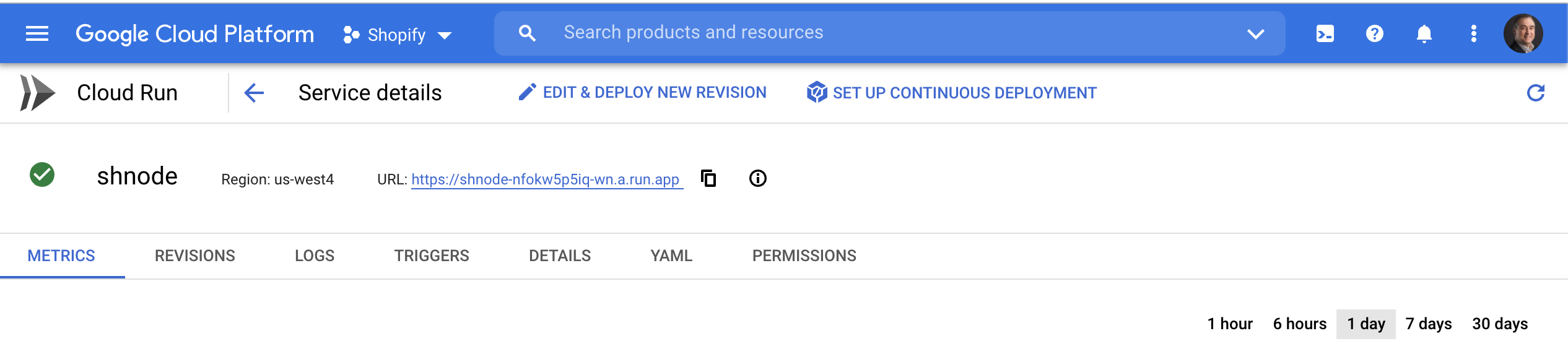Open the three-dot settings menu
This screenshot has height=349, width=1568.
pyautogui.click(x=1473, y=33)
